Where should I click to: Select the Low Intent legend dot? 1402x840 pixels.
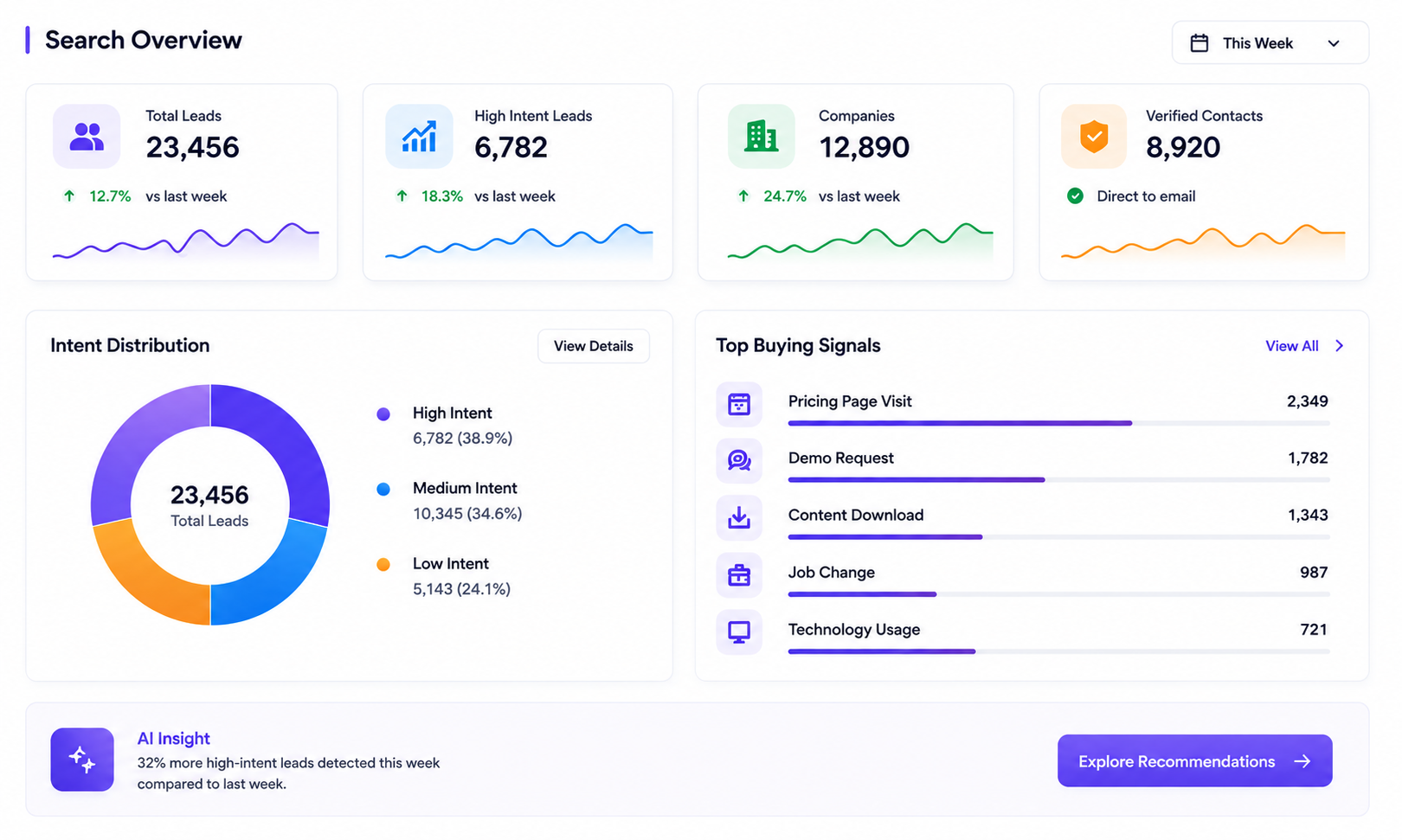point(383,565)
